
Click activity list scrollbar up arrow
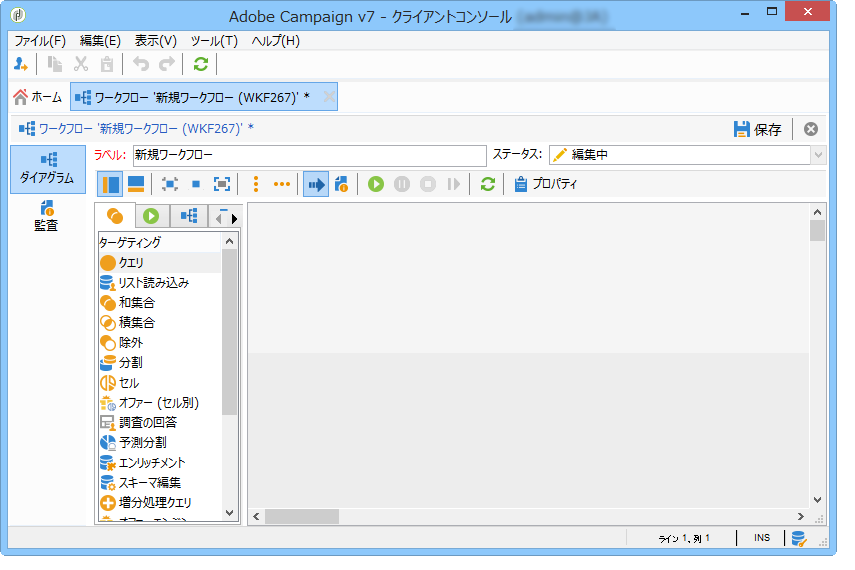[230, 241]
